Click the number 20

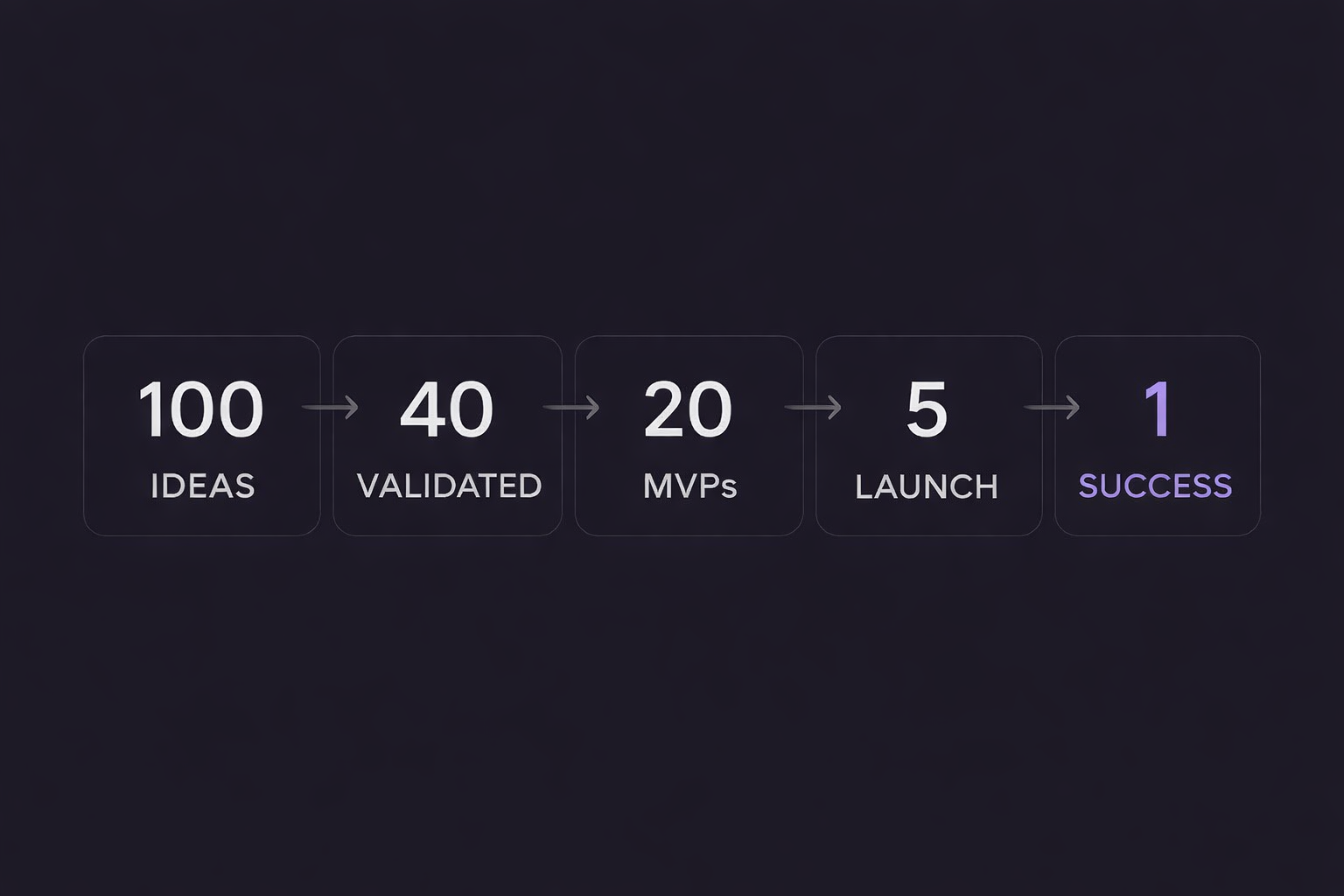coord(688,409)
